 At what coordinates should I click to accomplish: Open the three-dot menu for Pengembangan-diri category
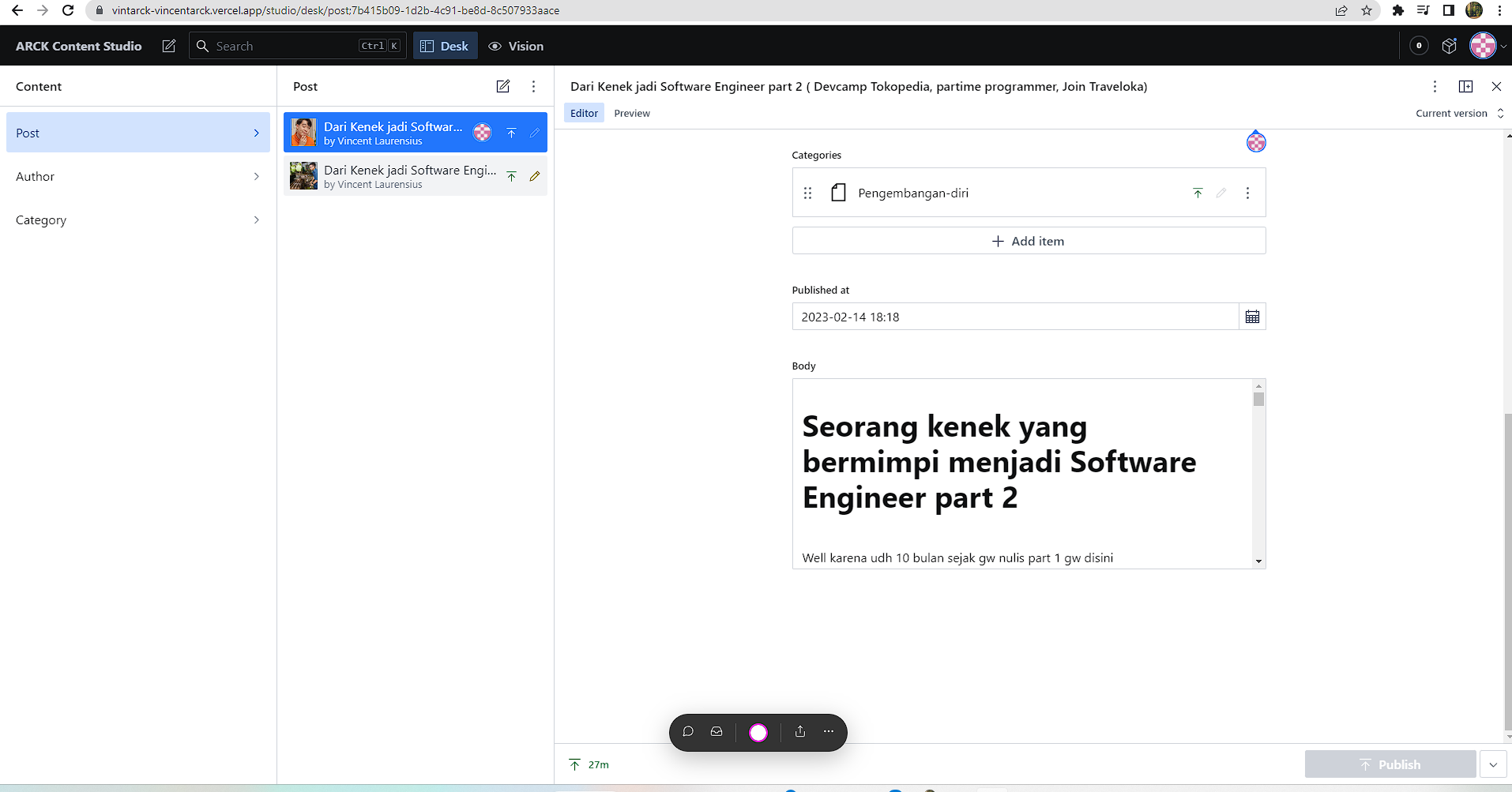click(1247, 192)
